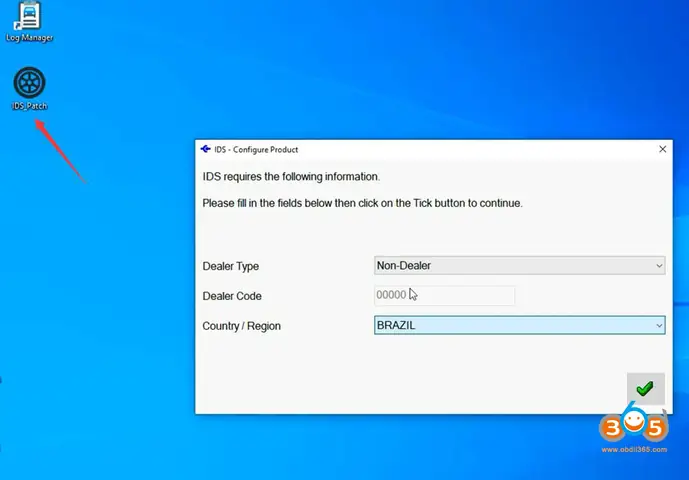
Task: Click the IDS logo in dialog title bar
Action: coord(206,149)
